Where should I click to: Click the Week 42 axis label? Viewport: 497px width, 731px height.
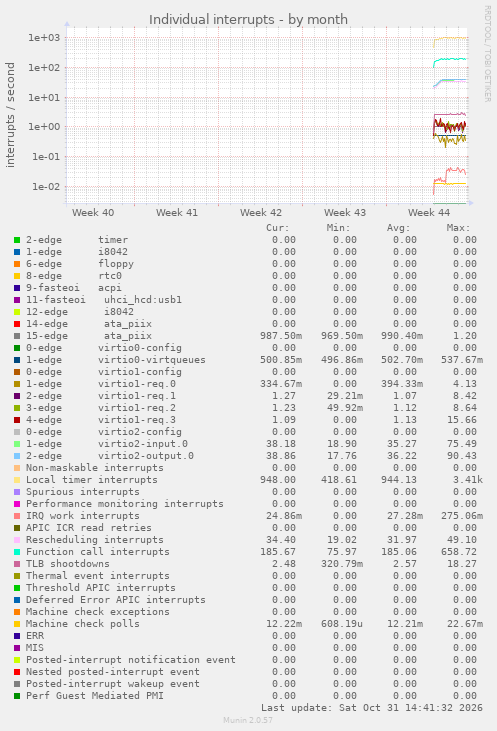pyautogui.click(x=261, y=213)
